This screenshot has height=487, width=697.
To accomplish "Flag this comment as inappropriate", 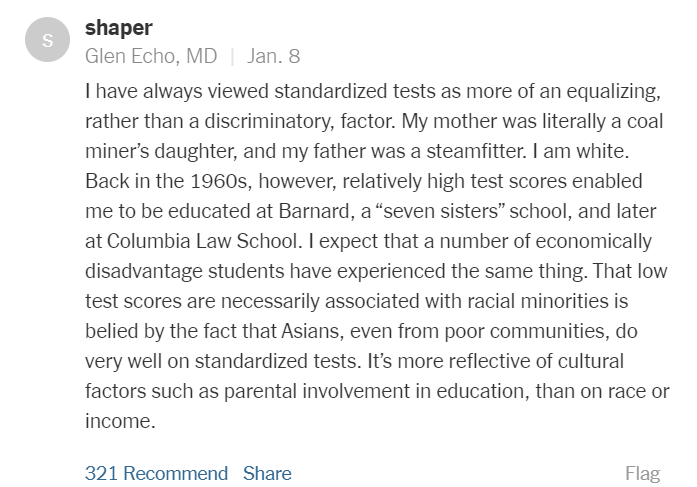I will [x=642, y=474].
